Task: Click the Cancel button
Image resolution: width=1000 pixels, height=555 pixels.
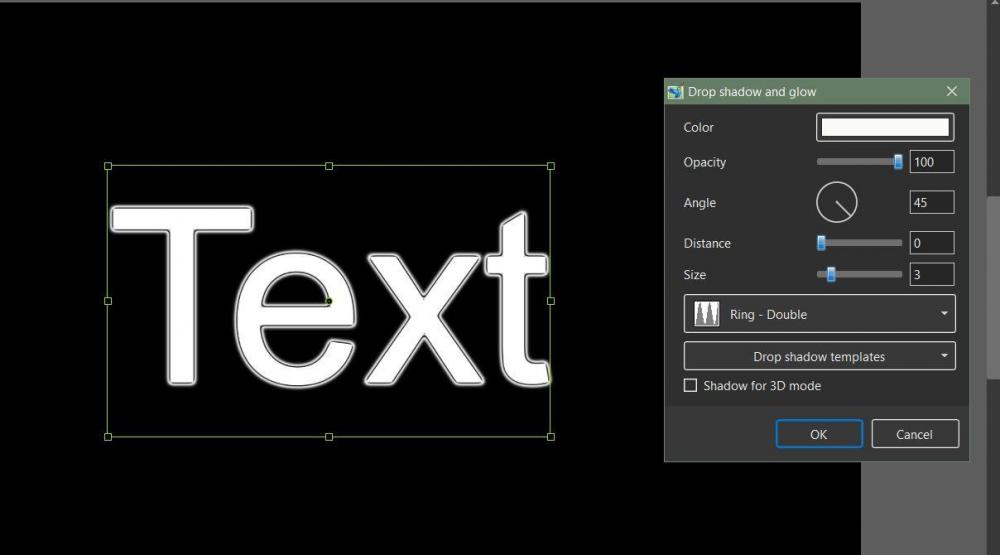Action: pyautogui.click(x=915, y=434)
